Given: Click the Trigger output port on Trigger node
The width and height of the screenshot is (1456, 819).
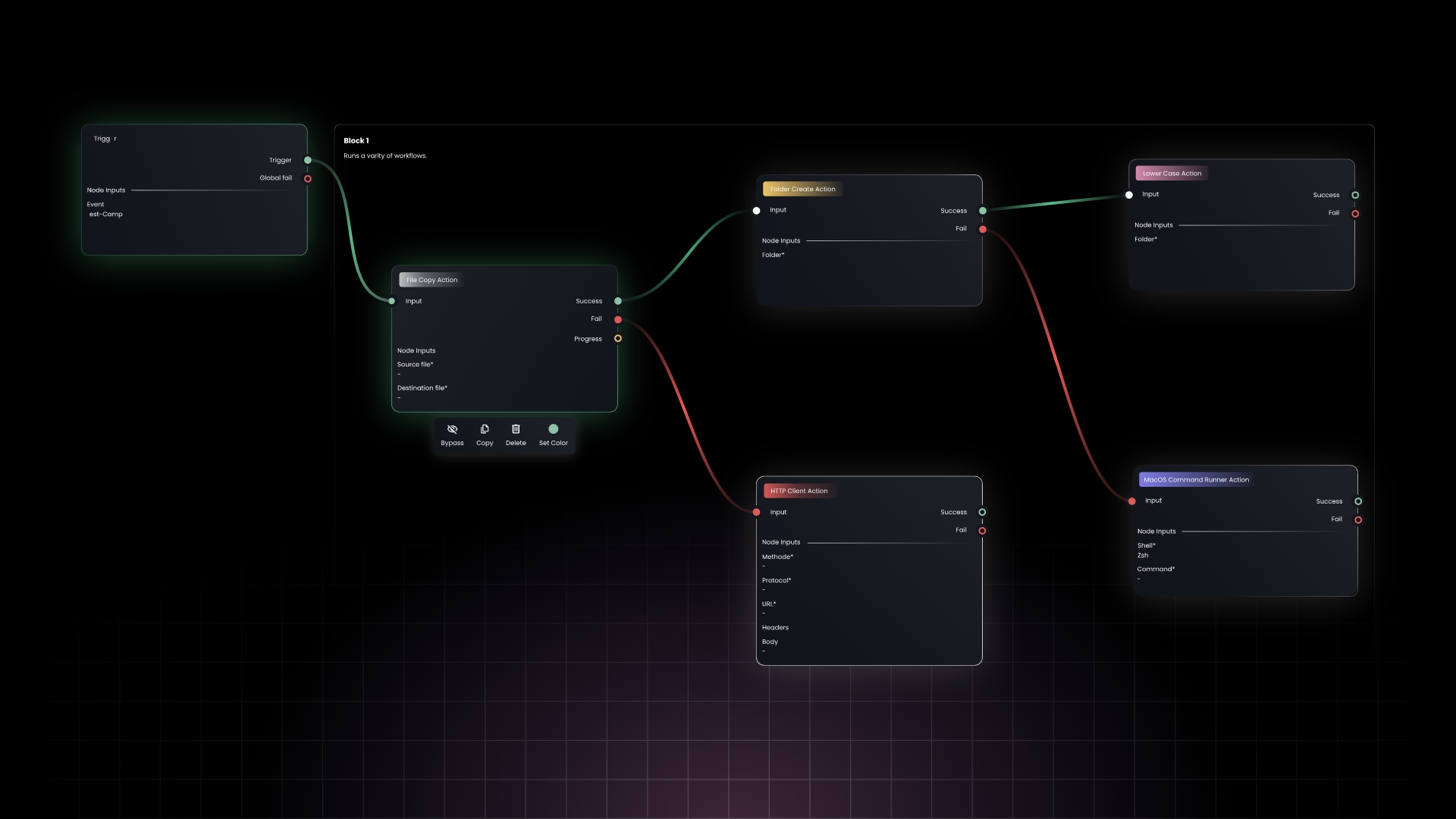Looking at the screenshot, I should click(308, 160).
